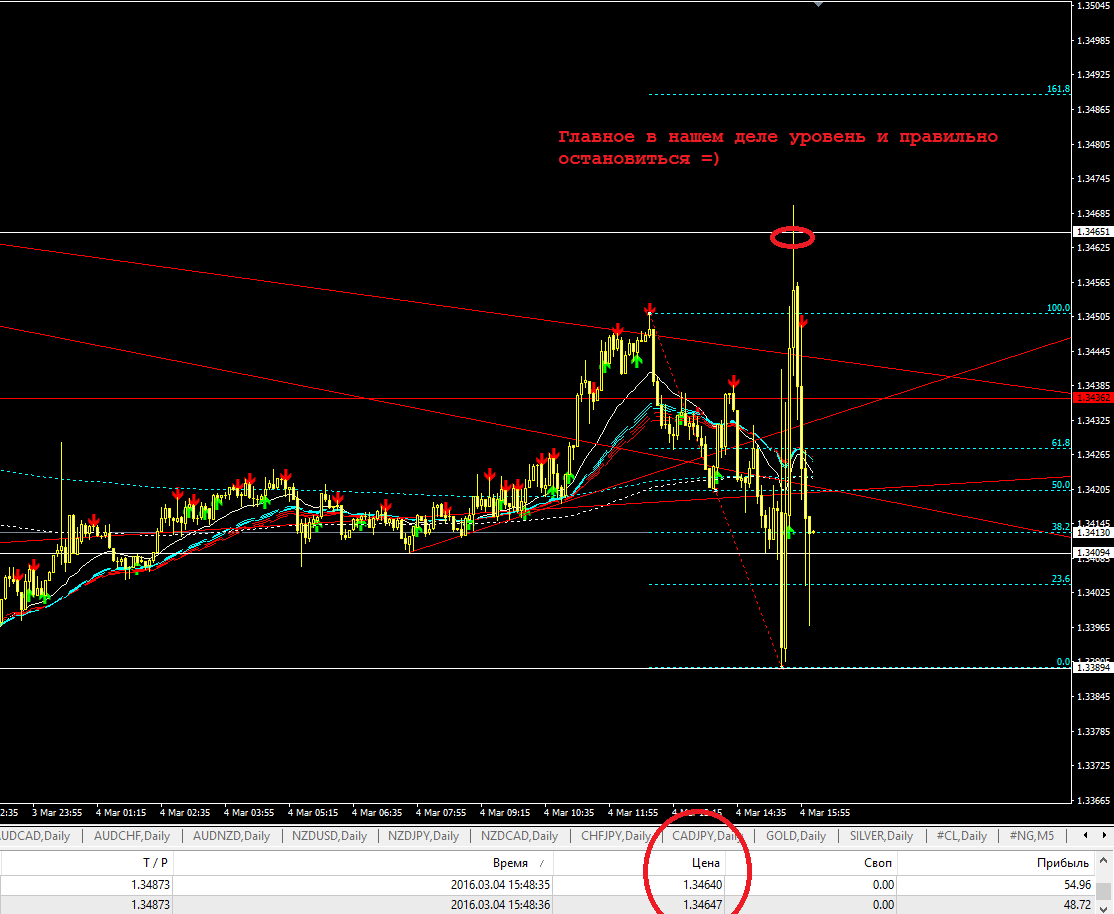Click the time cell 2016.03.04 15:48:35
The width and height of the screenshot is (1114, 914).
(x=500, y=885)
